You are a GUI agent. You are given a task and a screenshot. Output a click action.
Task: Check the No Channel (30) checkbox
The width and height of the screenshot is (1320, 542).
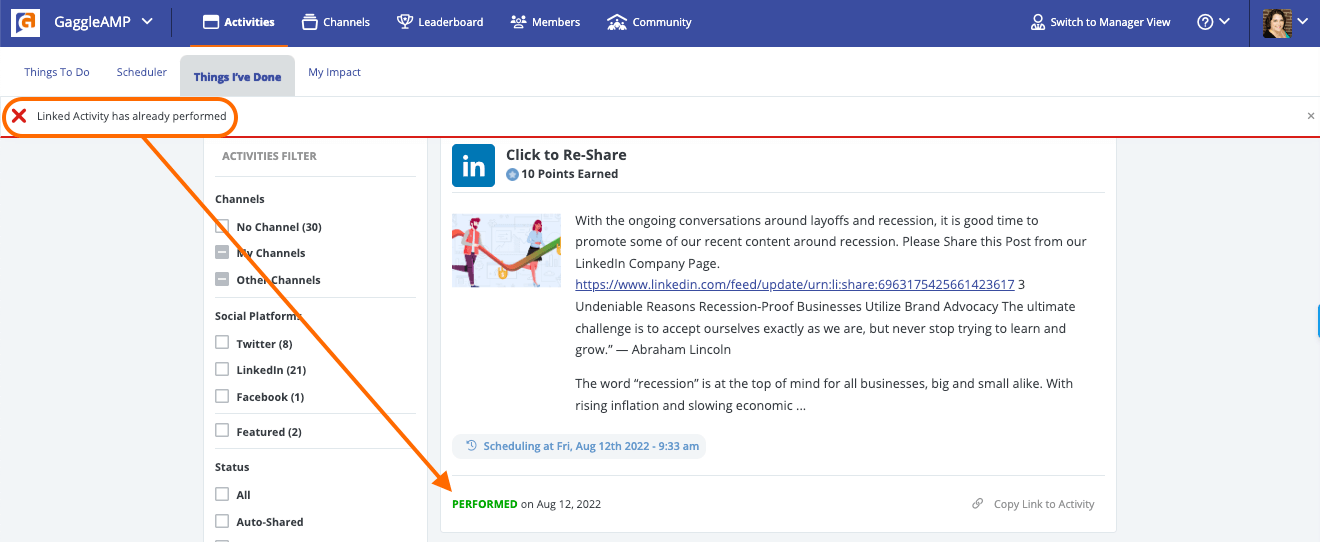222,227
